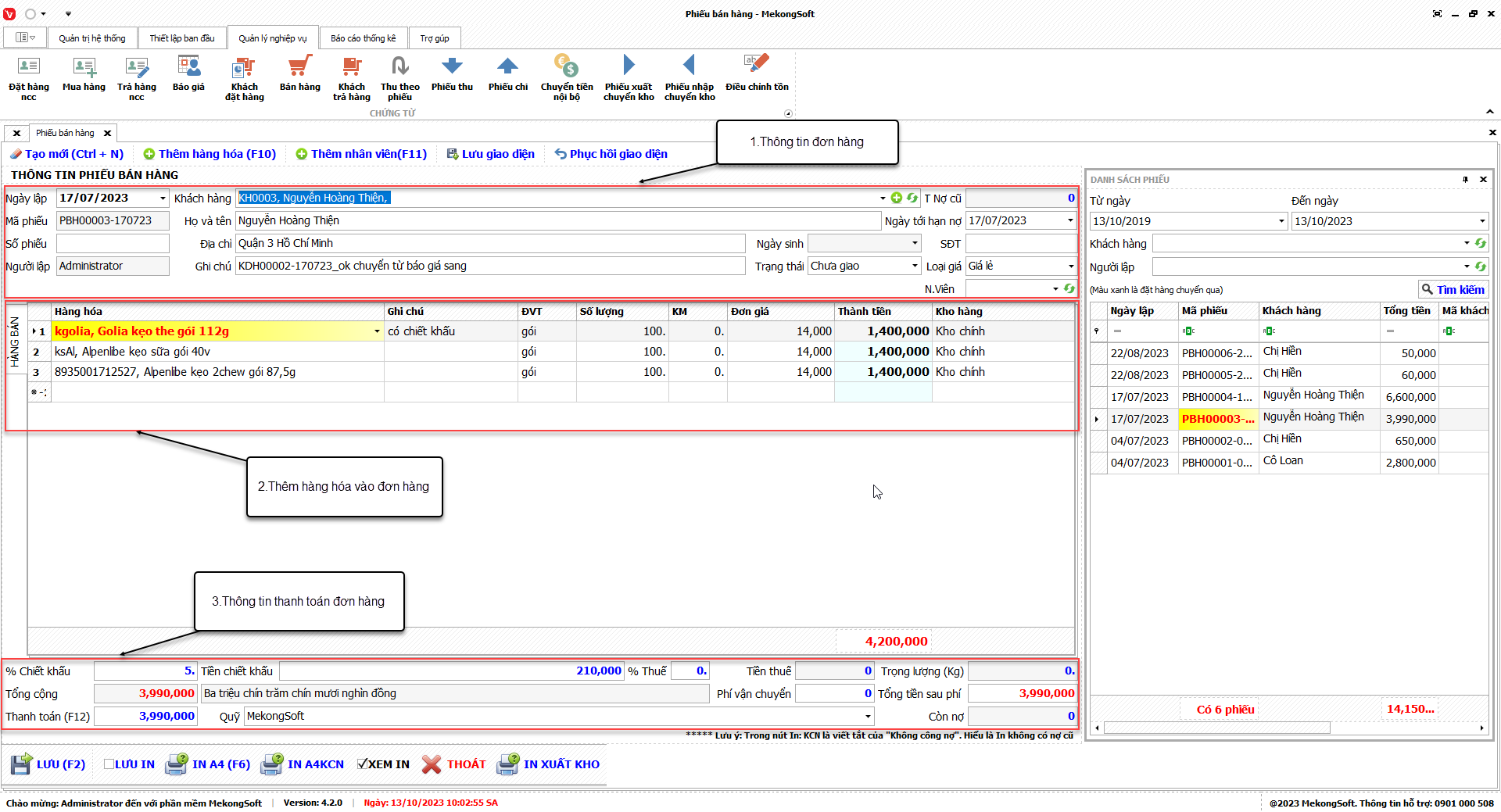The width and height of the screenshot is (1501, 812).
Task: Click green add customer plus icon
Action: tap(897, 199)
